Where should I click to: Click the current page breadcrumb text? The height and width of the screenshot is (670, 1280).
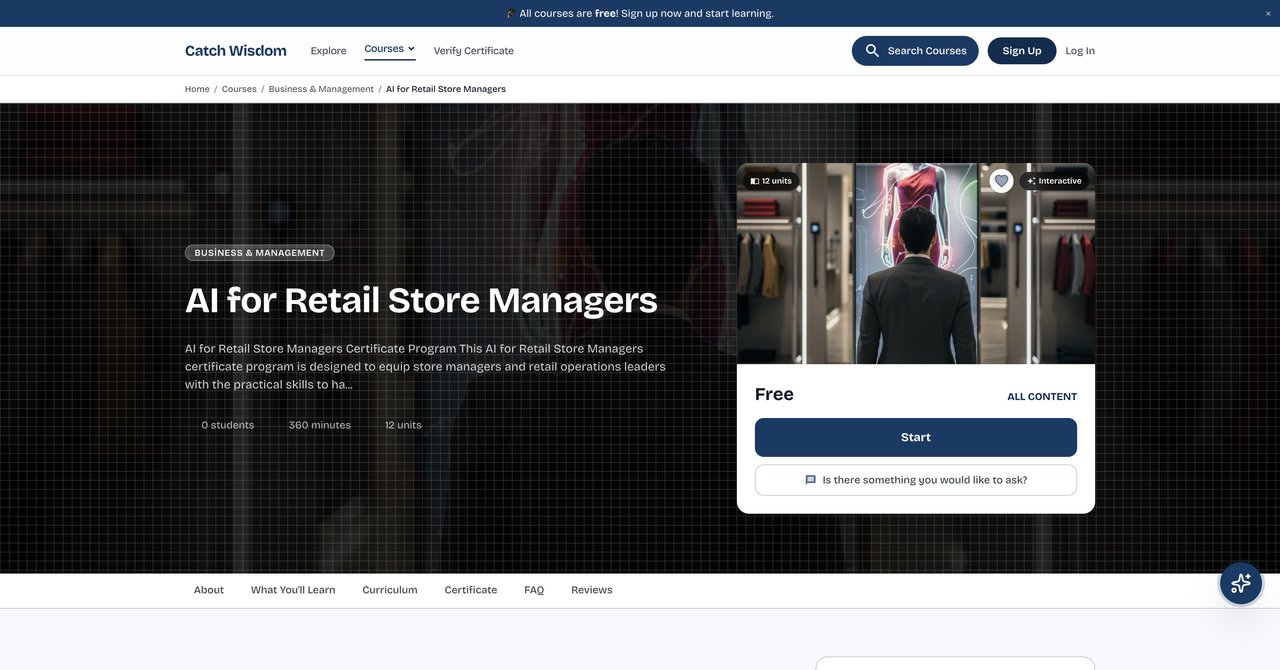(x=446, y=89)
